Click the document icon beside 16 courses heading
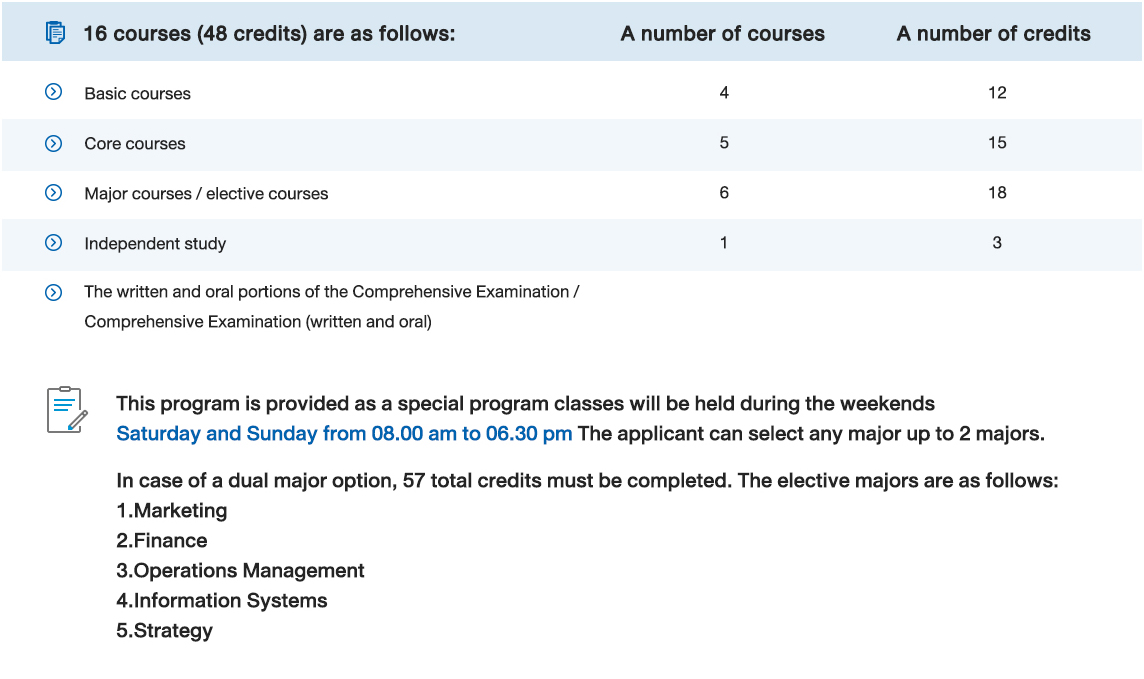 click(55, 33)
